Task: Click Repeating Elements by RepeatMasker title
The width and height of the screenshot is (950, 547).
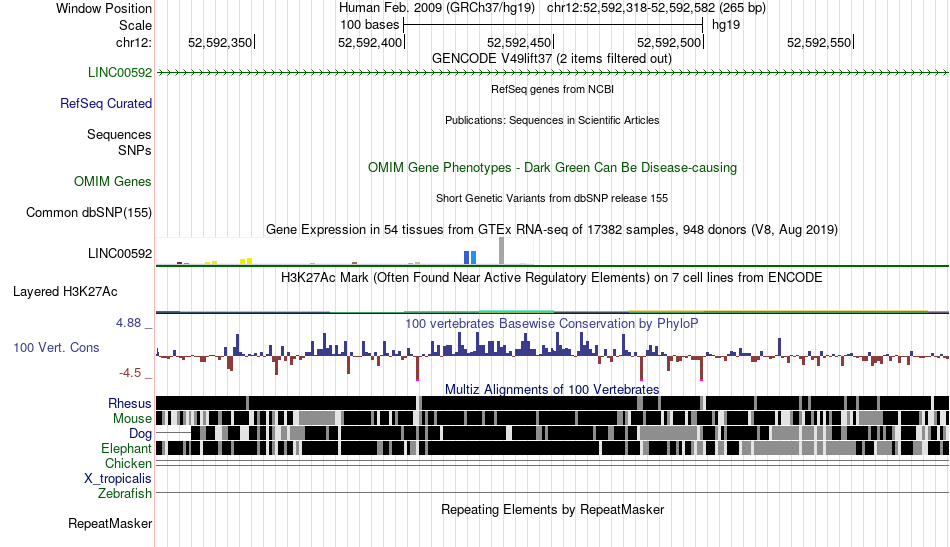Action: click(x=553, y=509)
